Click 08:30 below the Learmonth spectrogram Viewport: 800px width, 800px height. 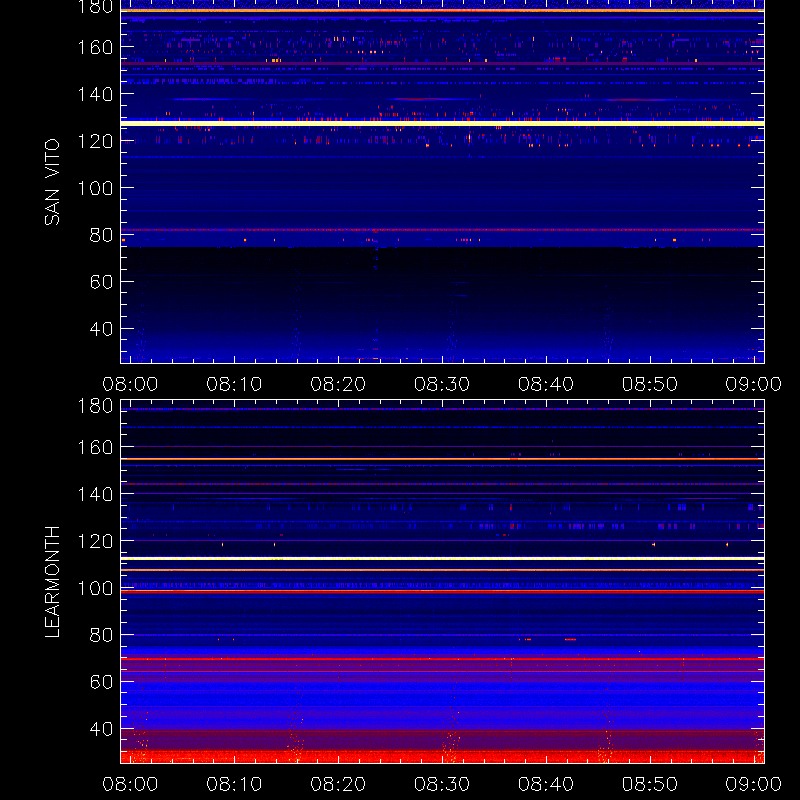pyautogui.click(x=442, y=784)
